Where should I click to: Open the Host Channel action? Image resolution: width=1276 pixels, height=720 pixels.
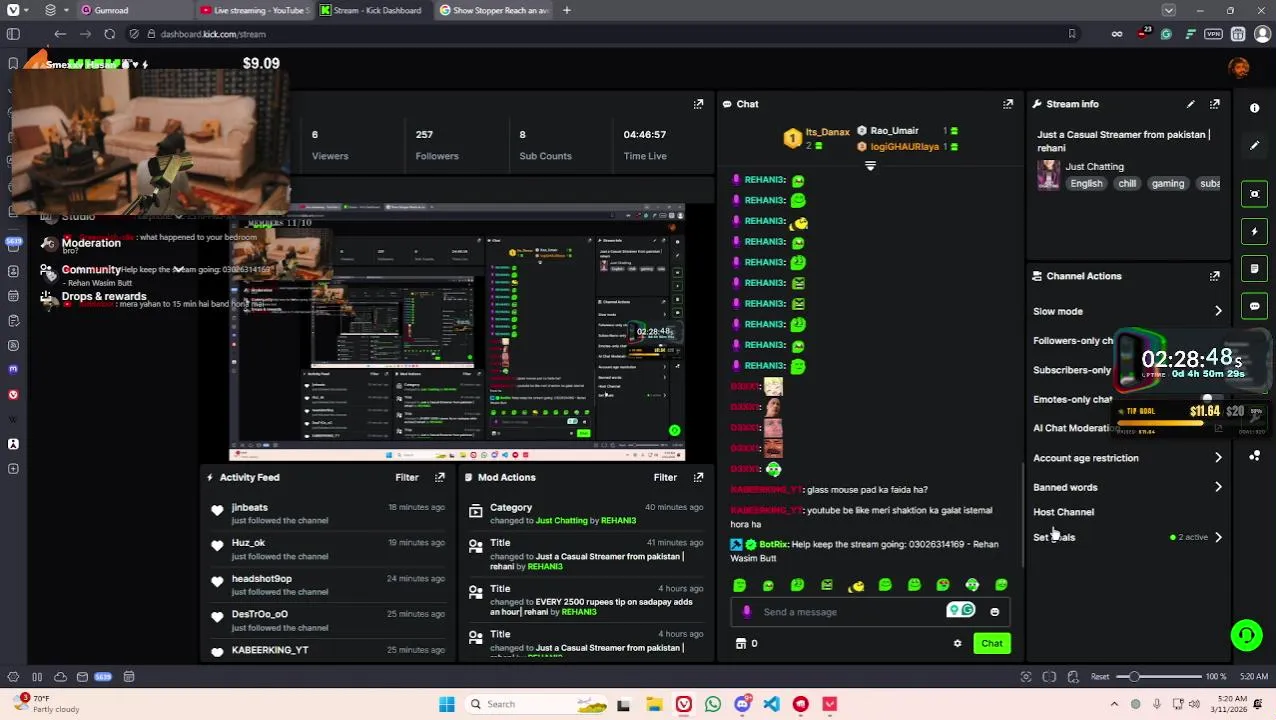1063,512
